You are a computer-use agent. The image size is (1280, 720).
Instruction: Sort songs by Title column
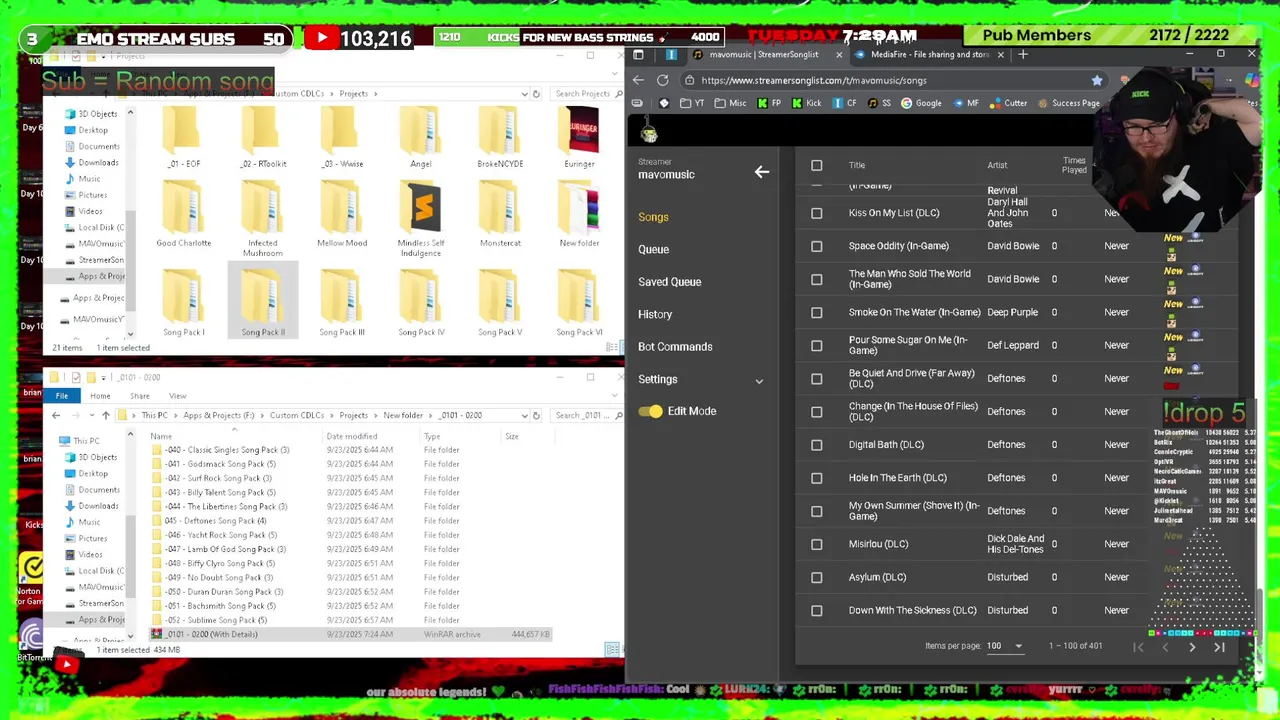[x=857, y=165]
